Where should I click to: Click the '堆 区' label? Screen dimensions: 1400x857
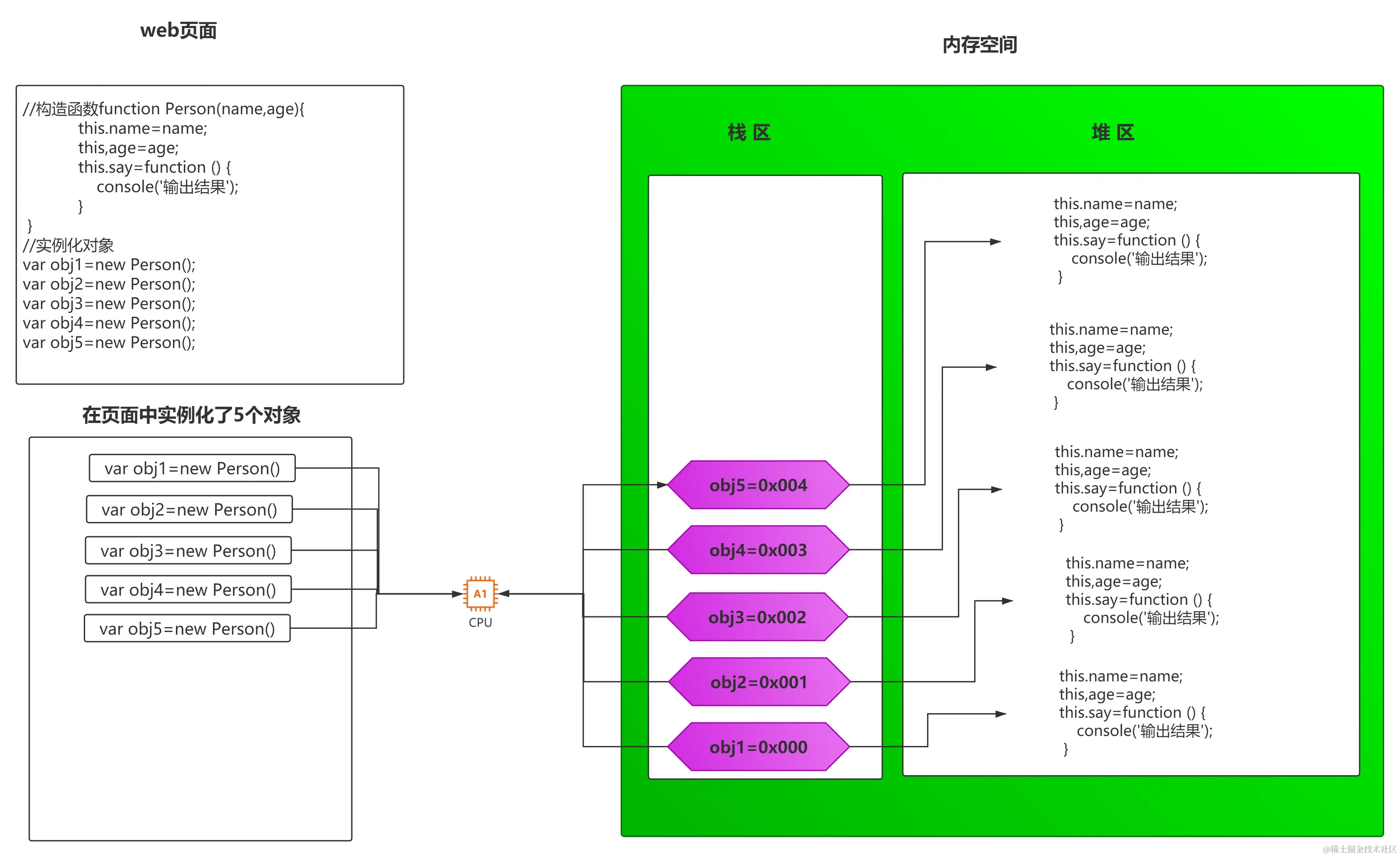point(1113,132)
